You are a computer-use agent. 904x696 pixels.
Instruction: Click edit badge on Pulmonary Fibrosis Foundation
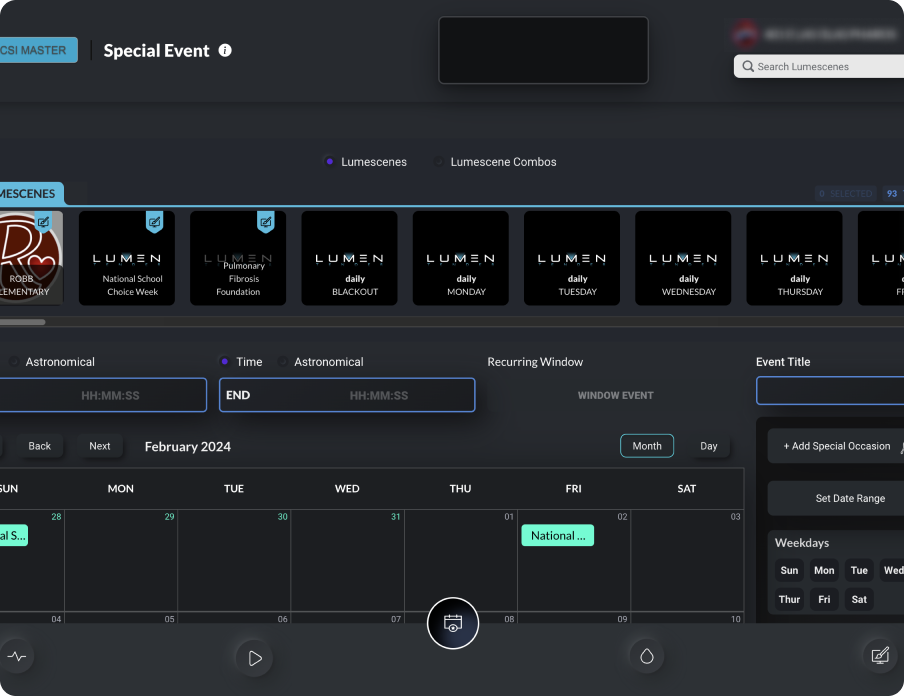pyautogui.click(x=266, y=221)
